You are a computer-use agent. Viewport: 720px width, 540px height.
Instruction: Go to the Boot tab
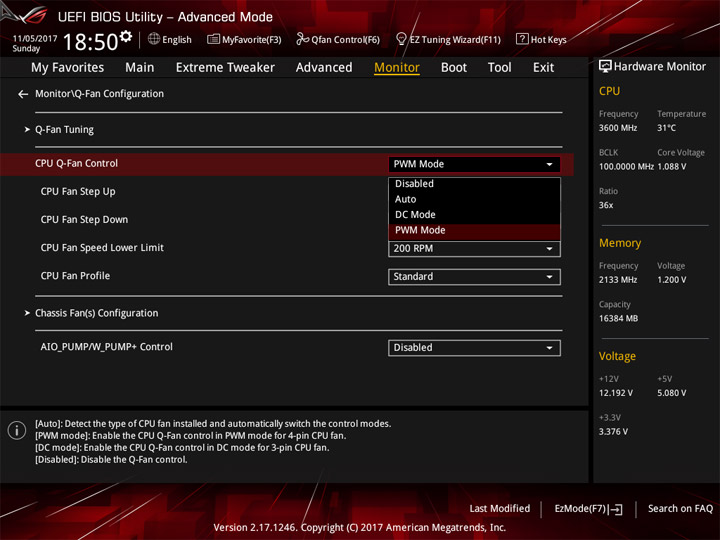click(x=454, y=67)
